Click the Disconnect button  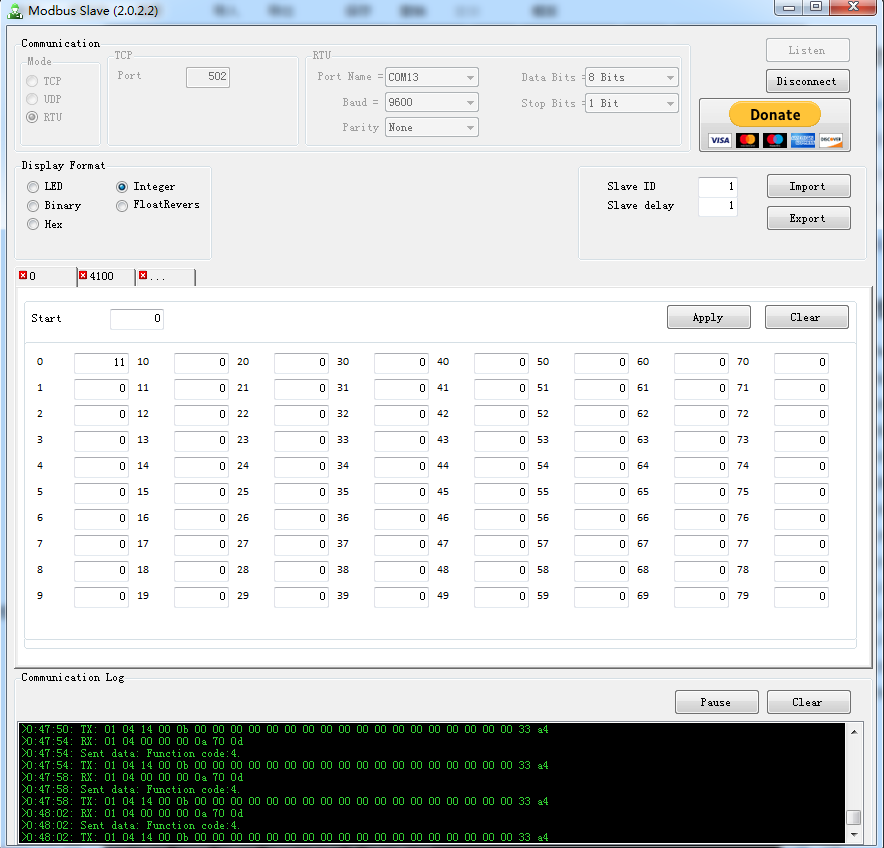point(807,81)
